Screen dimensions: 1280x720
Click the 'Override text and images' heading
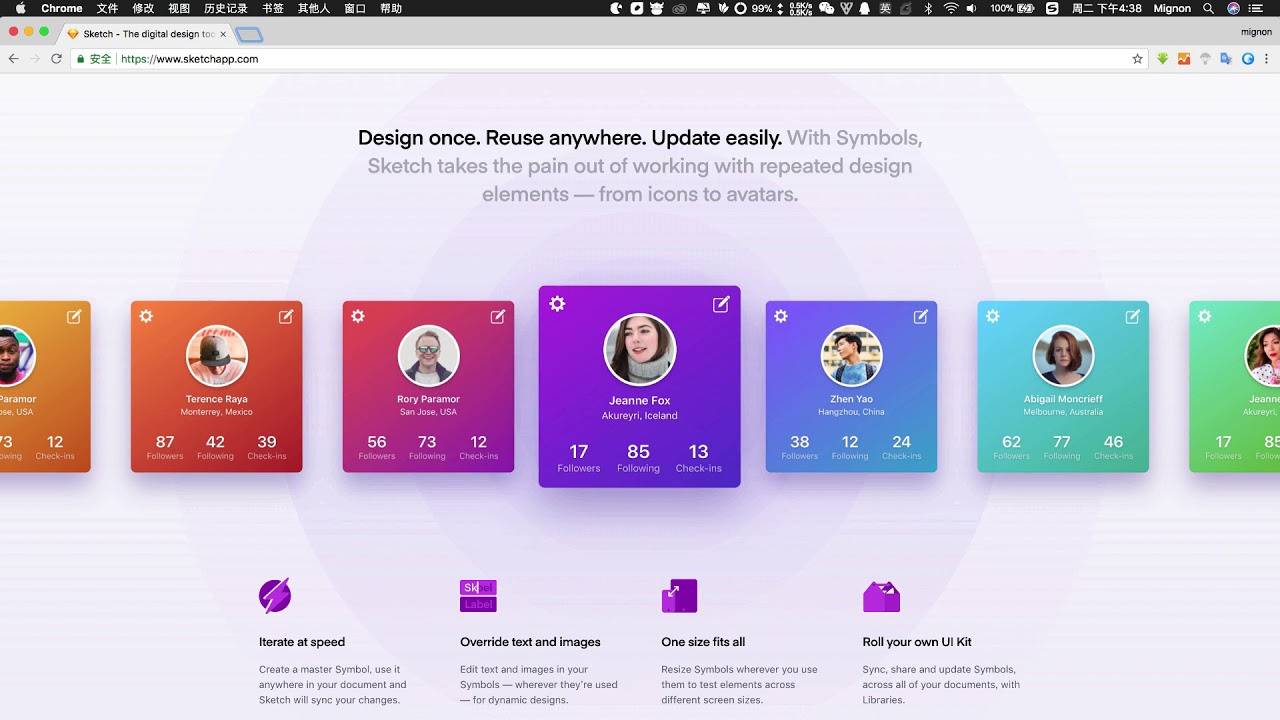530,642
